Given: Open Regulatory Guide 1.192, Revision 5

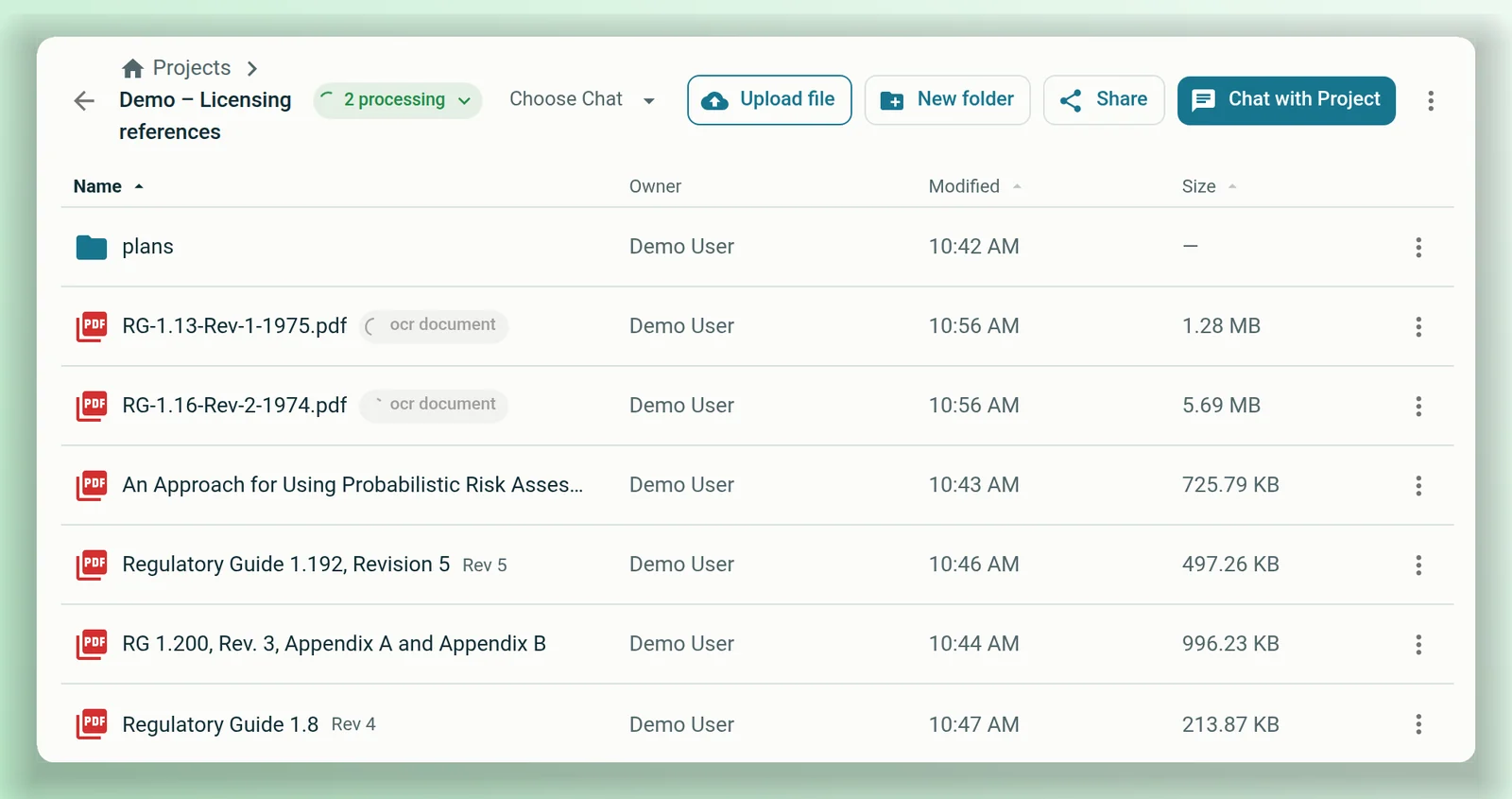Looking at the screenshot, I should (x=285, y=565).
